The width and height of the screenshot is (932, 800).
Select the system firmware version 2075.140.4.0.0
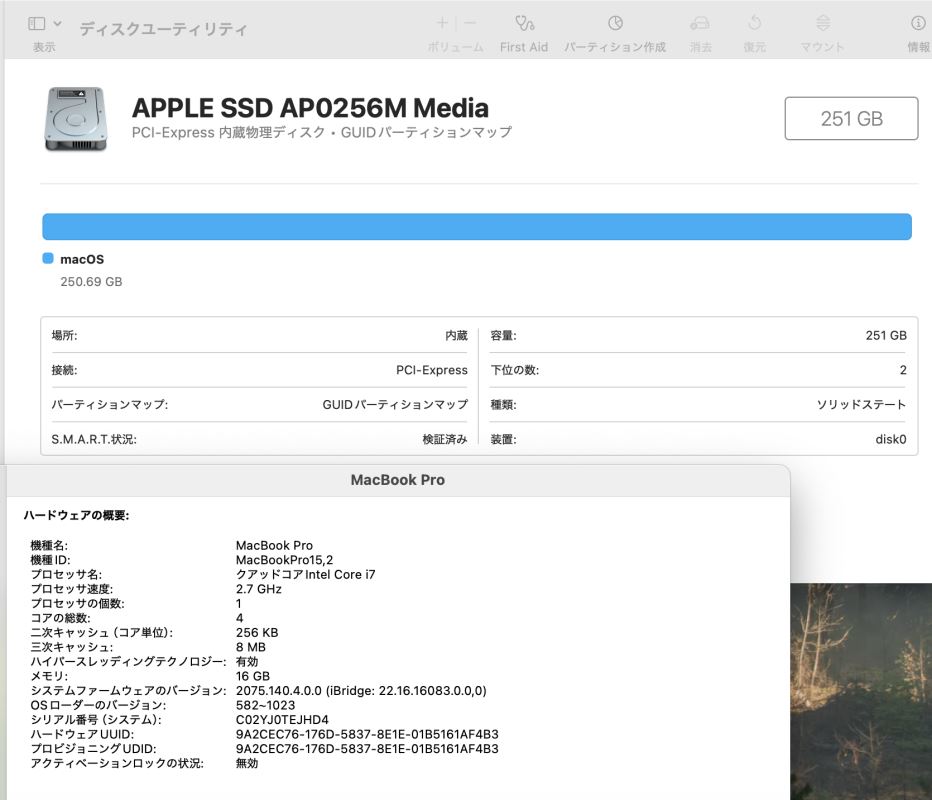click(x=361, y=691)
